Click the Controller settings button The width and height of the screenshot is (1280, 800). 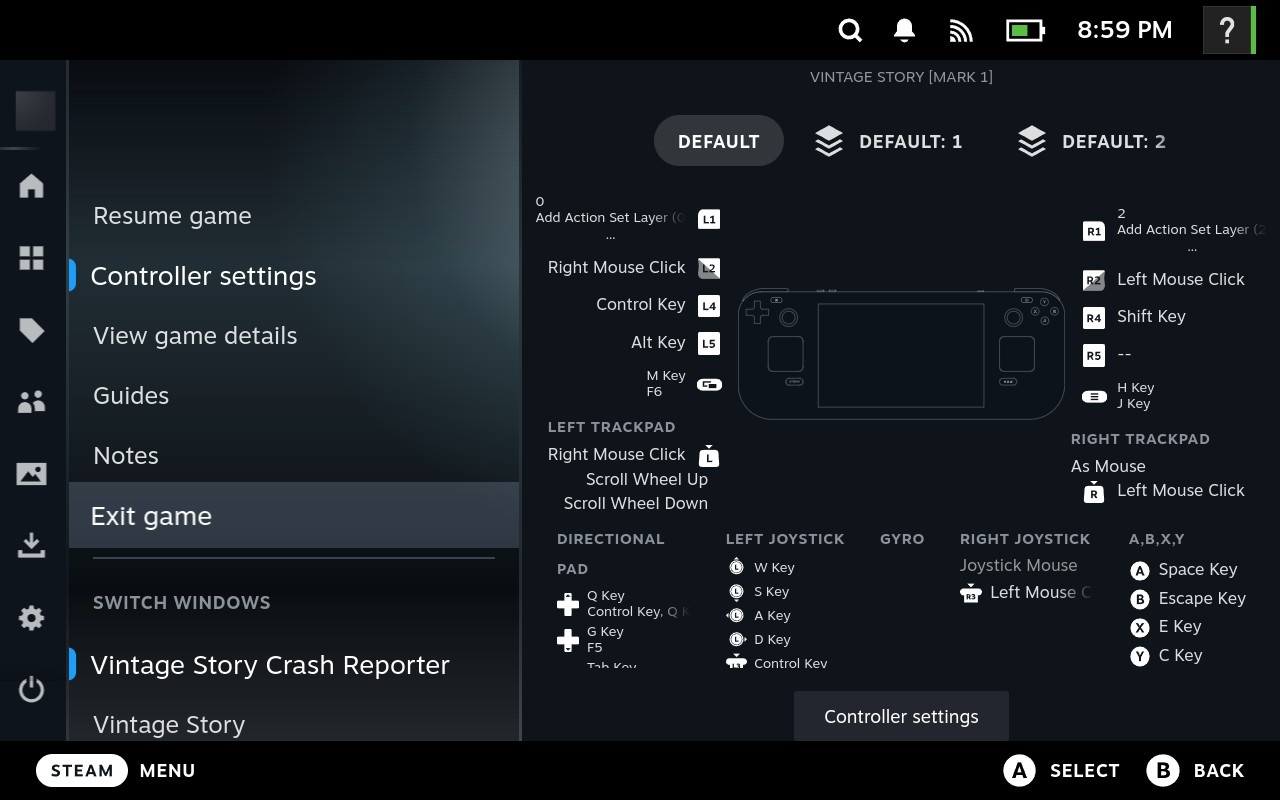[x=901, y=717]
